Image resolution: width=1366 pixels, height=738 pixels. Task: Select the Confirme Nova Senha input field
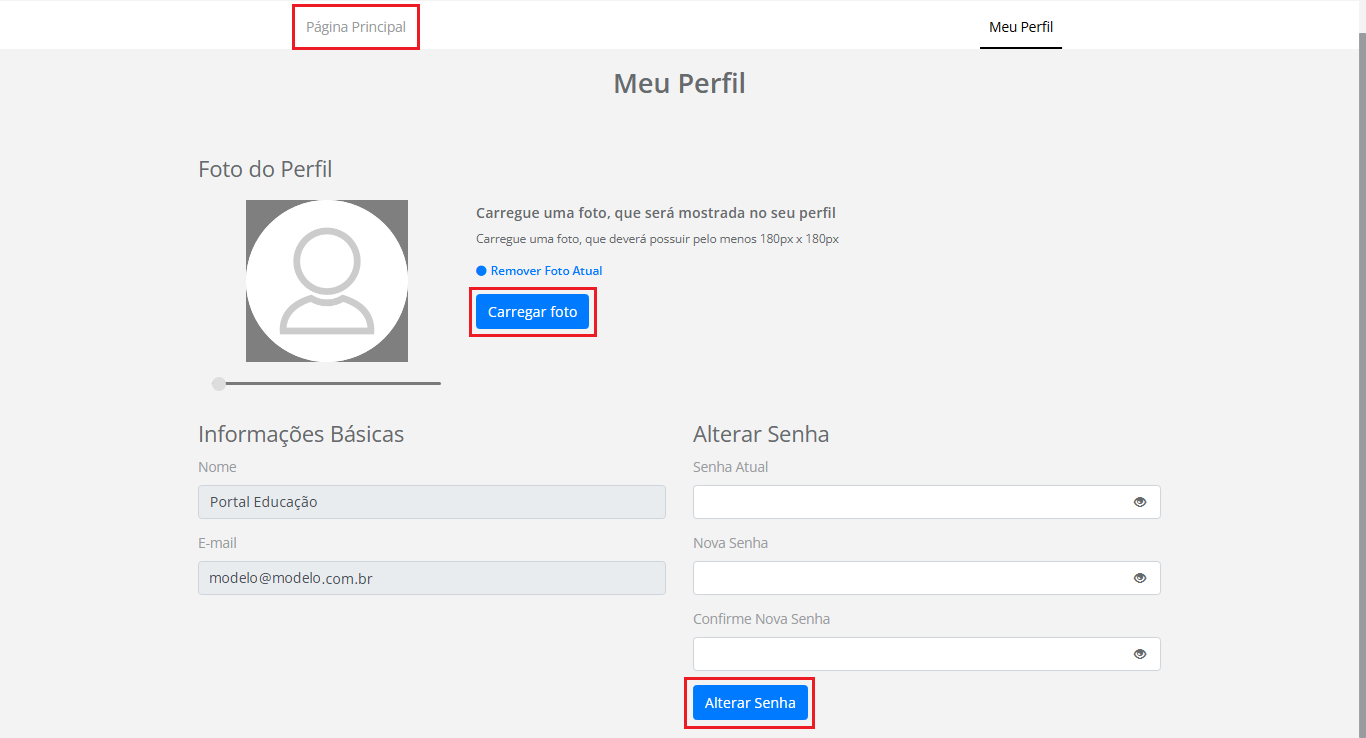coord(910,654)
